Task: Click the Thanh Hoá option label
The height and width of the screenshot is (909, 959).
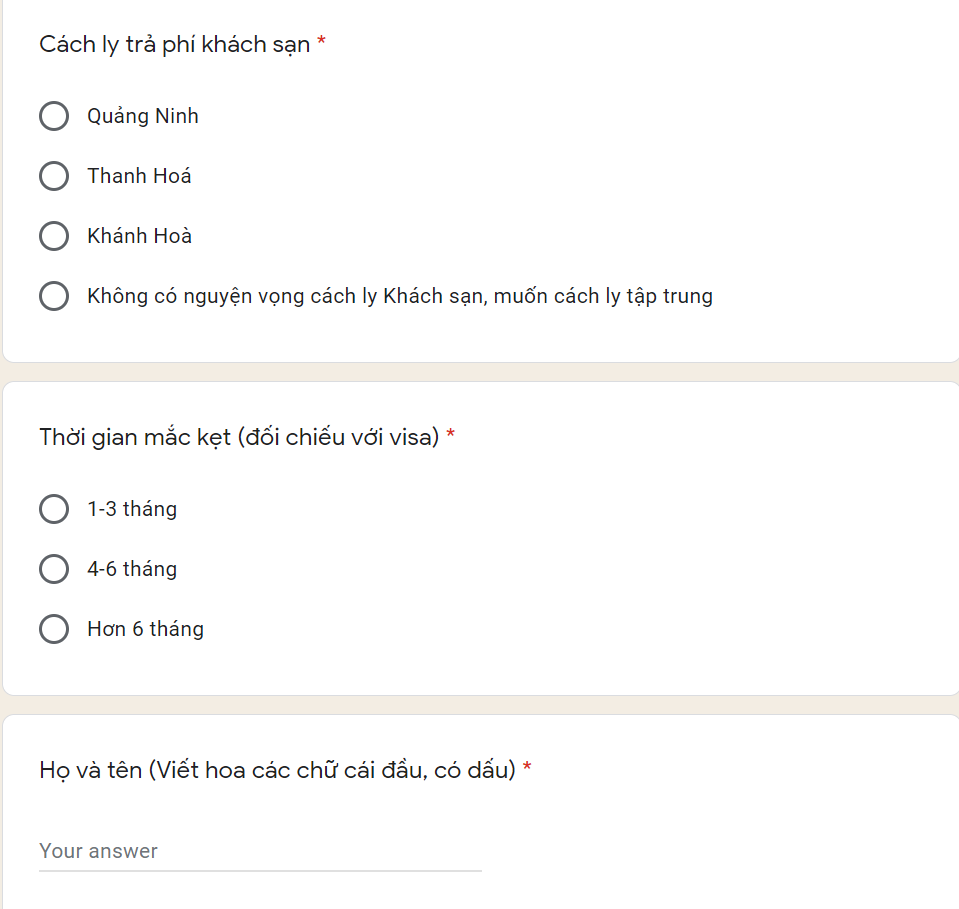Action: tap(139, 176)
